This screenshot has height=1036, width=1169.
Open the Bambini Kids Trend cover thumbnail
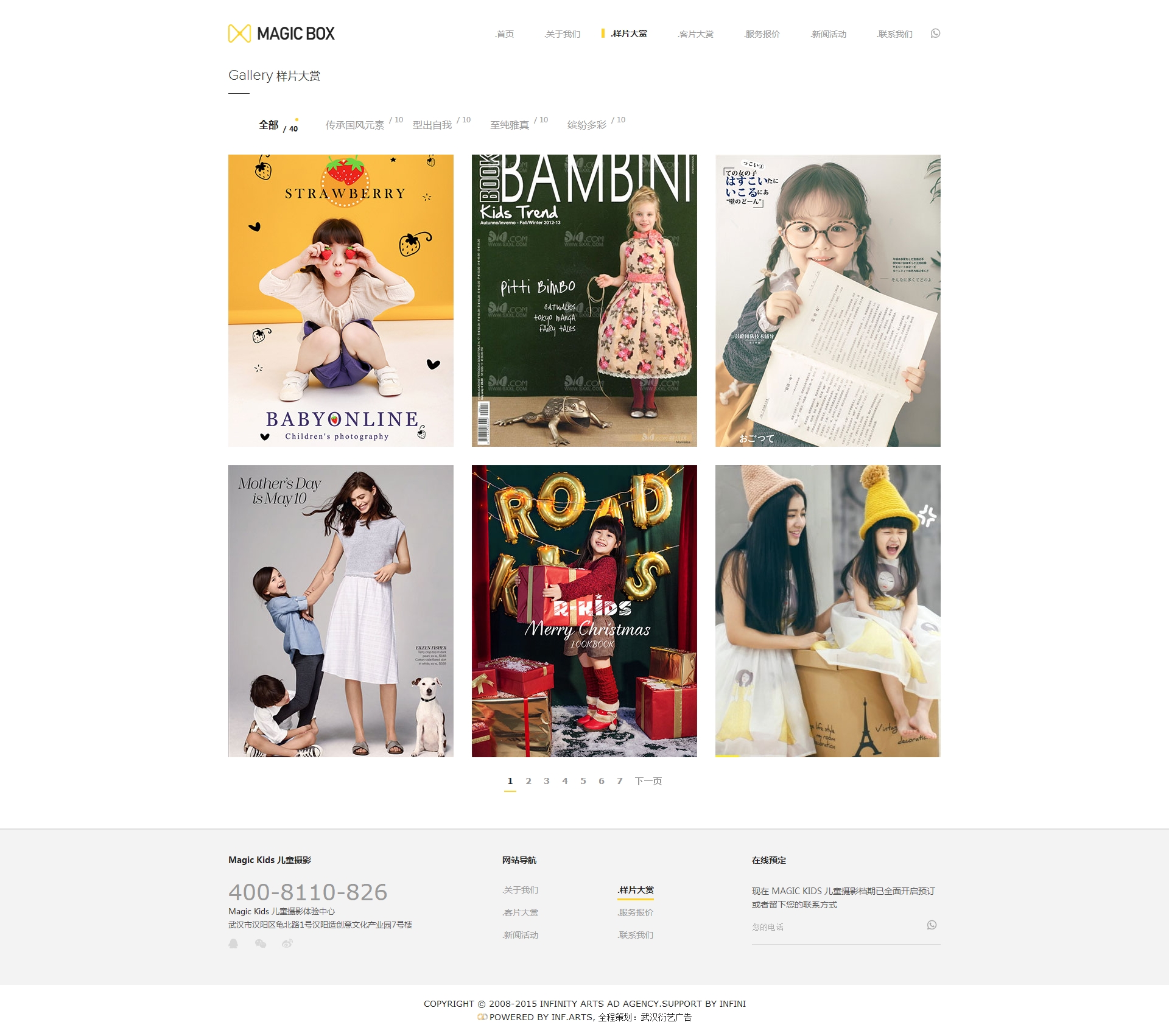click(584, 301)
